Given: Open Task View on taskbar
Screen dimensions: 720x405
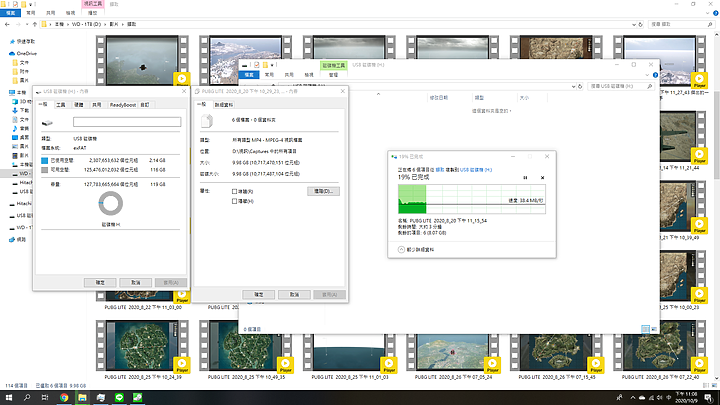Looking at the screenshot, I should pyautogui.click(x=45, y=397).
